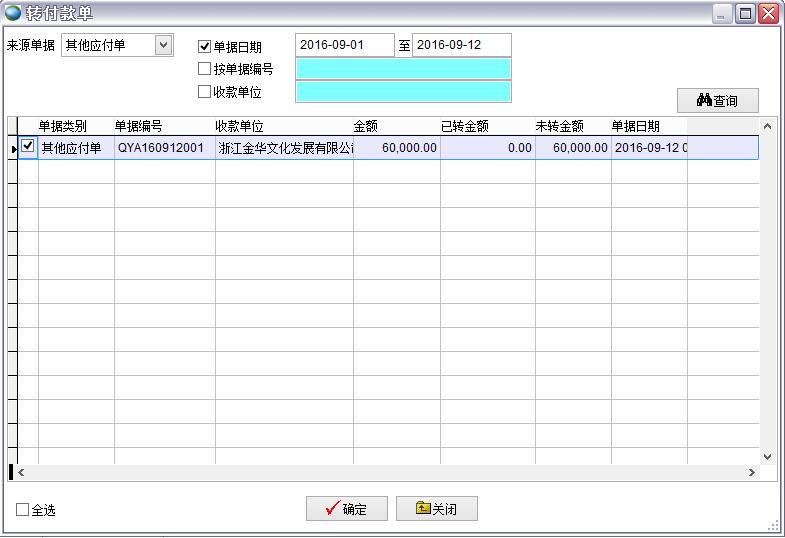Click the 单据编号 column header
Viewport: 785px width, 538px height.
[x=139, y=126]
